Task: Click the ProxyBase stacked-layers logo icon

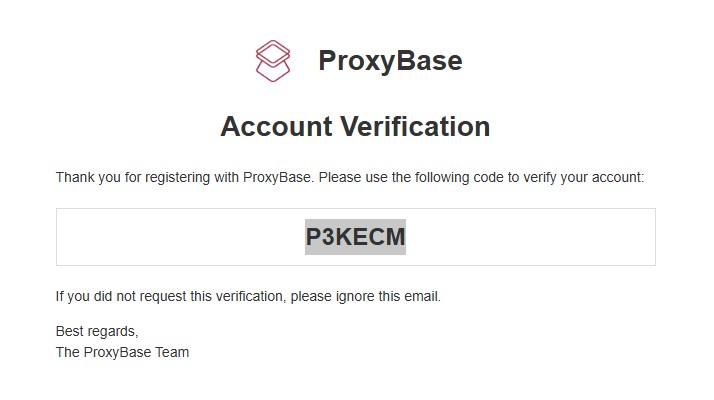Action: pyautogui.click(x=272, y=61)
